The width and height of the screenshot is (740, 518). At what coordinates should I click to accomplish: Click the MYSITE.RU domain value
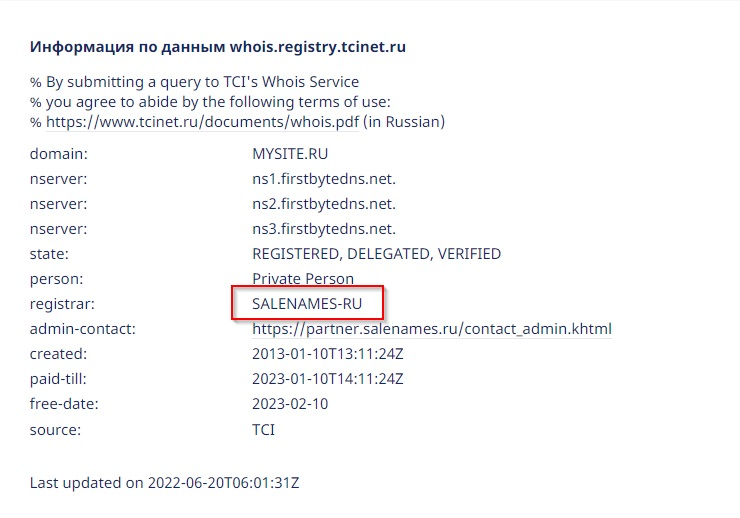(x=290, y=154)
